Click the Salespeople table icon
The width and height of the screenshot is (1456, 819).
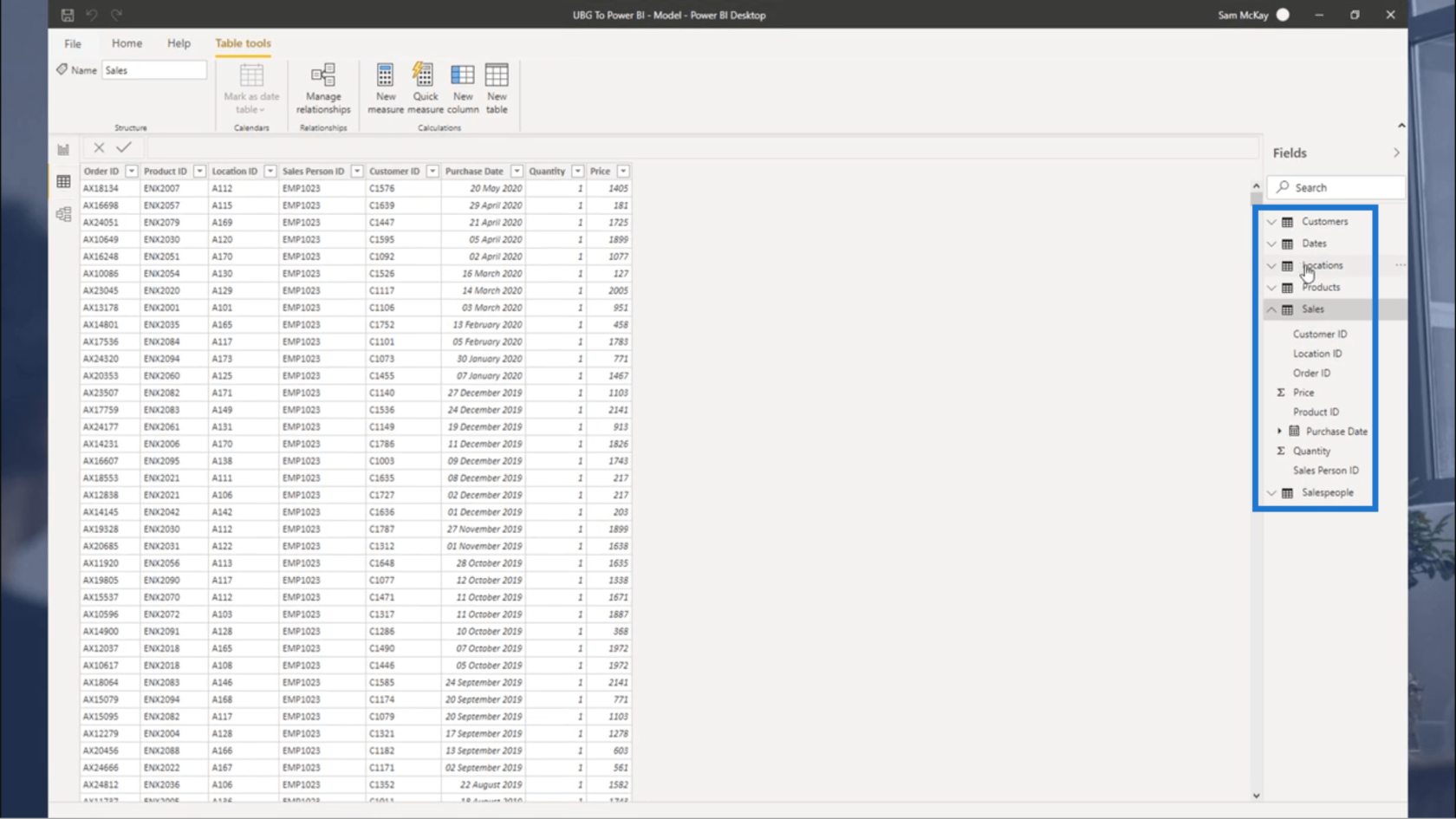point(1288,492)
